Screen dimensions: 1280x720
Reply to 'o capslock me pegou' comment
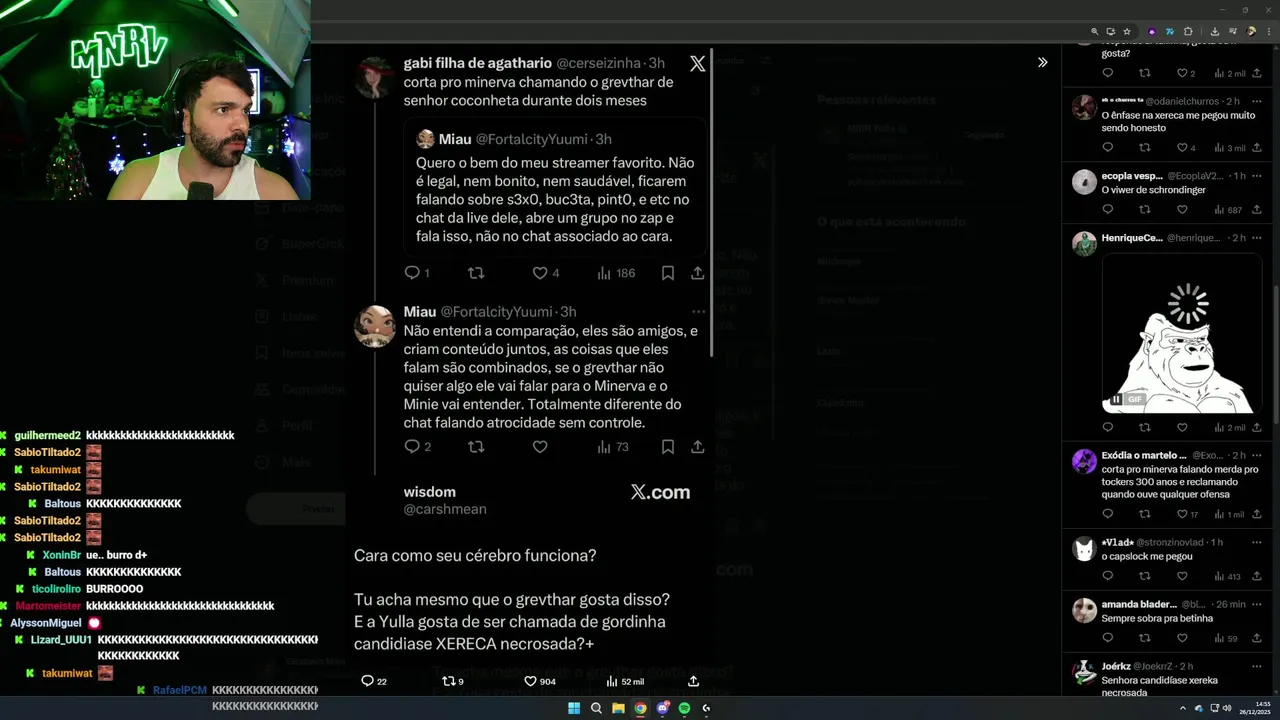(1107, 576)
